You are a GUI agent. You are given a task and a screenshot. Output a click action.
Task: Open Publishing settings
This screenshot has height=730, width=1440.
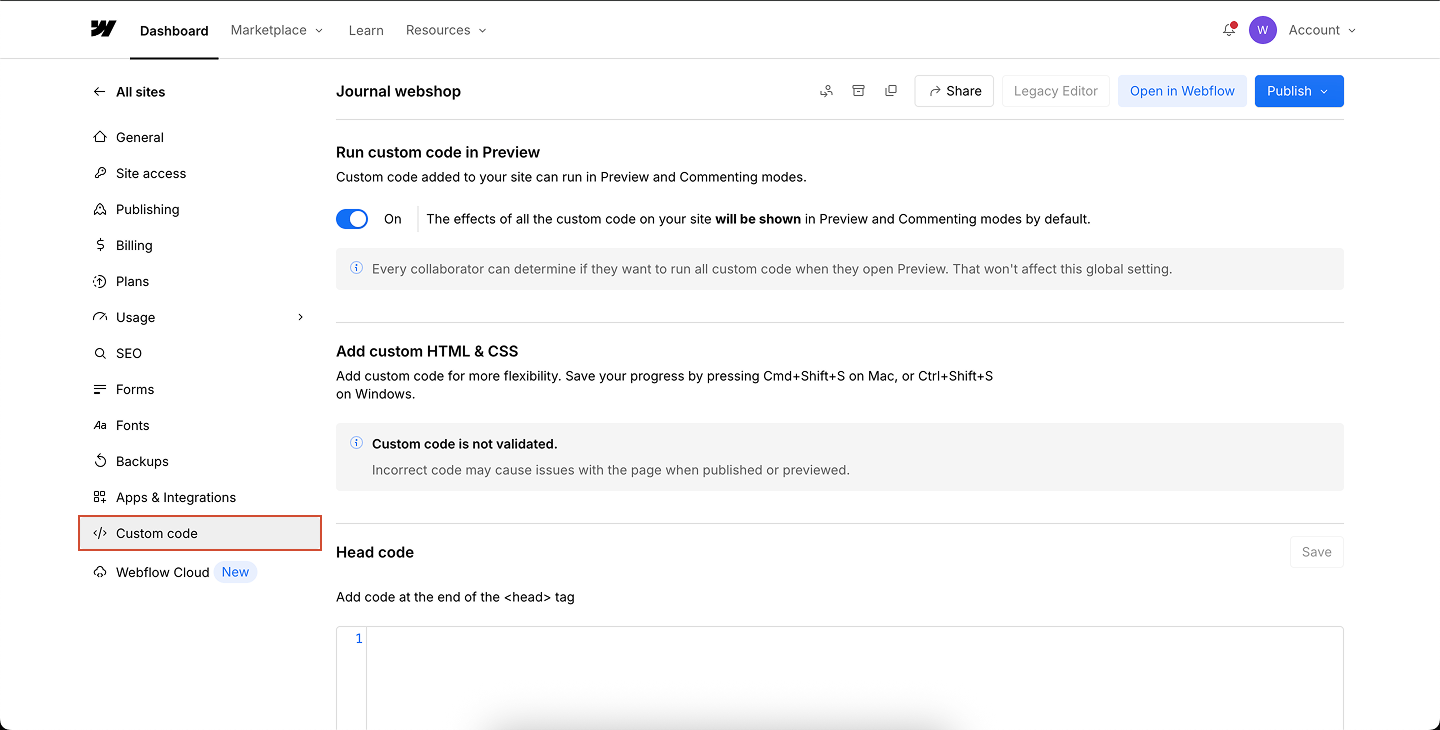pos(200,209)
